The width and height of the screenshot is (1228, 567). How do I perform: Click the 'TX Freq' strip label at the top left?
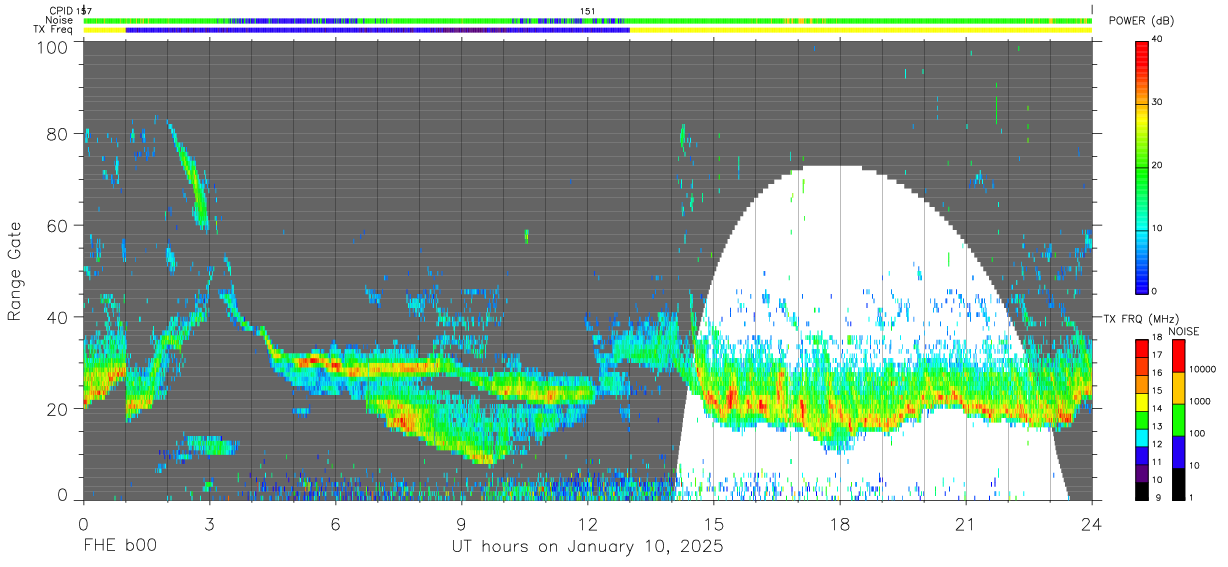[53, 30]
